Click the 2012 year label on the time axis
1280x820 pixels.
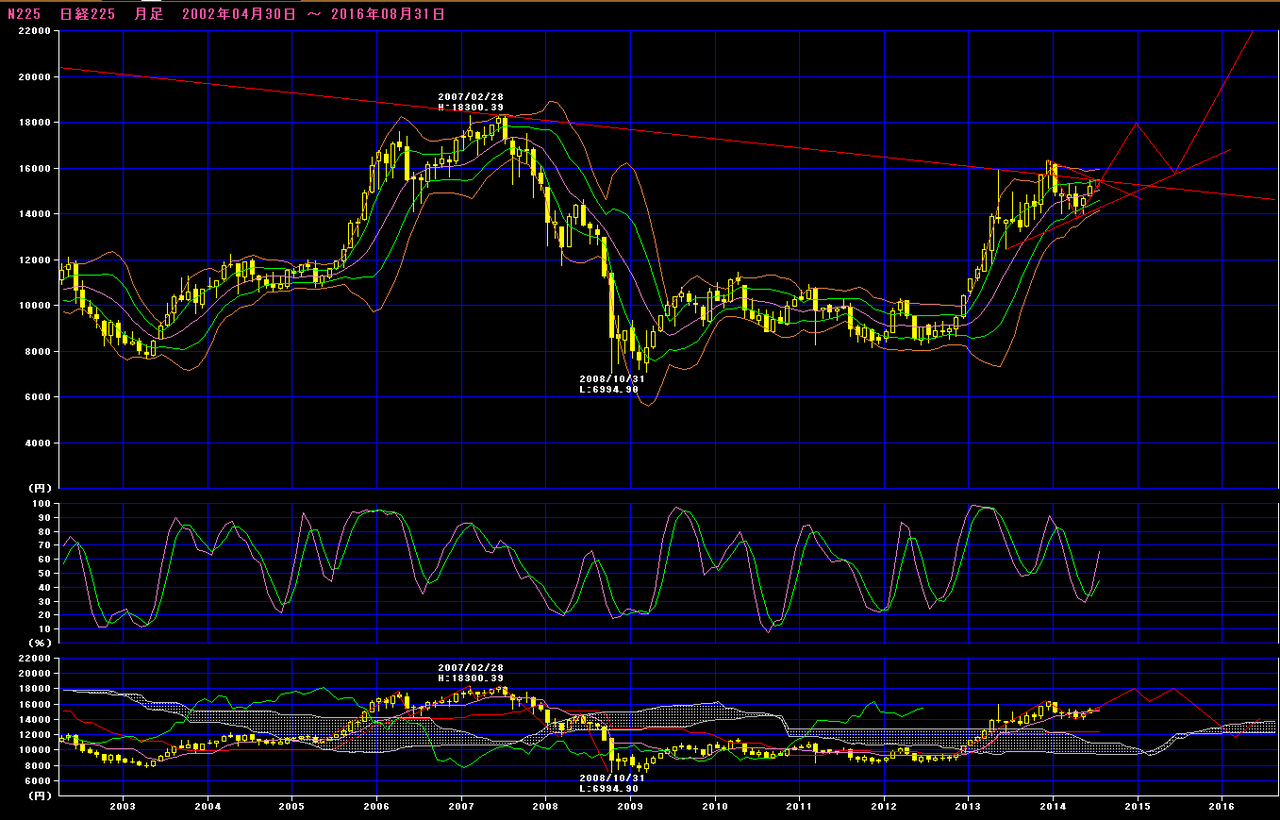[x=884, y=806]
